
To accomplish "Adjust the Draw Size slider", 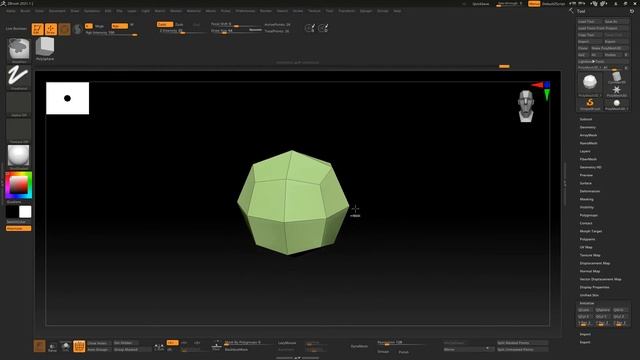I will point(236,31).
